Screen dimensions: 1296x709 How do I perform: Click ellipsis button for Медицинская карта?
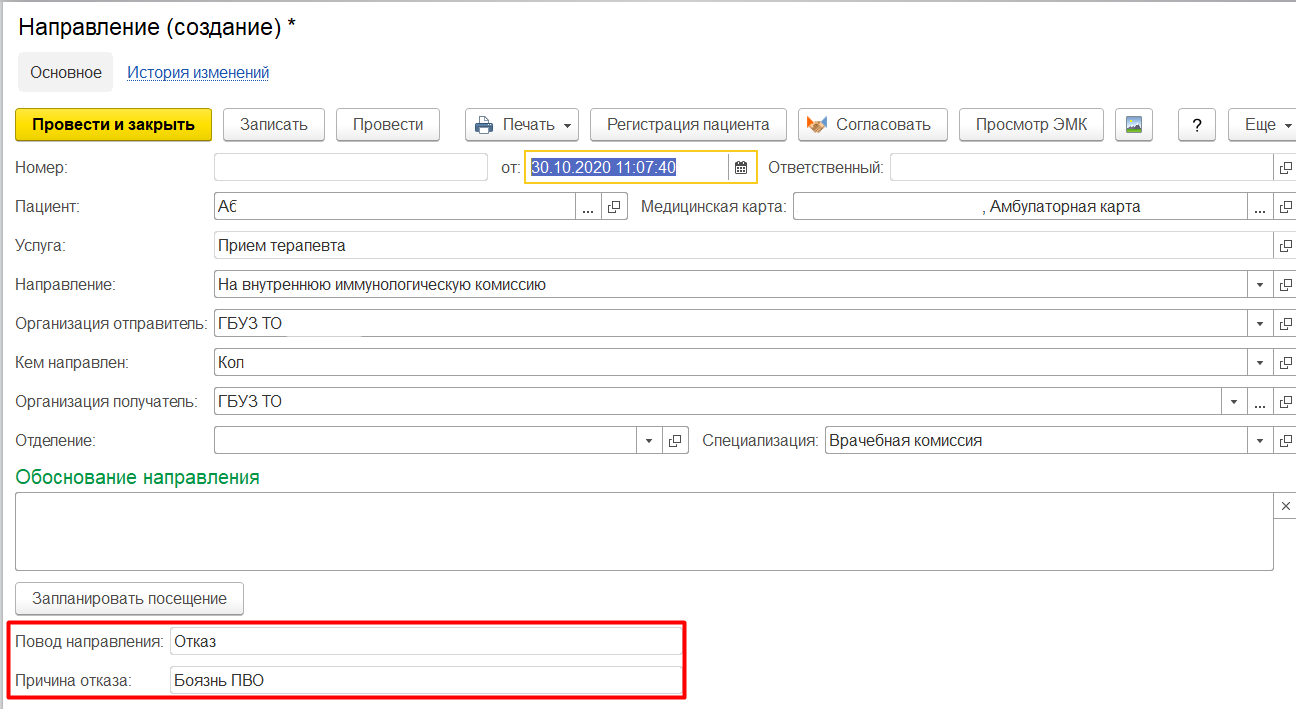click(1259, 207)
